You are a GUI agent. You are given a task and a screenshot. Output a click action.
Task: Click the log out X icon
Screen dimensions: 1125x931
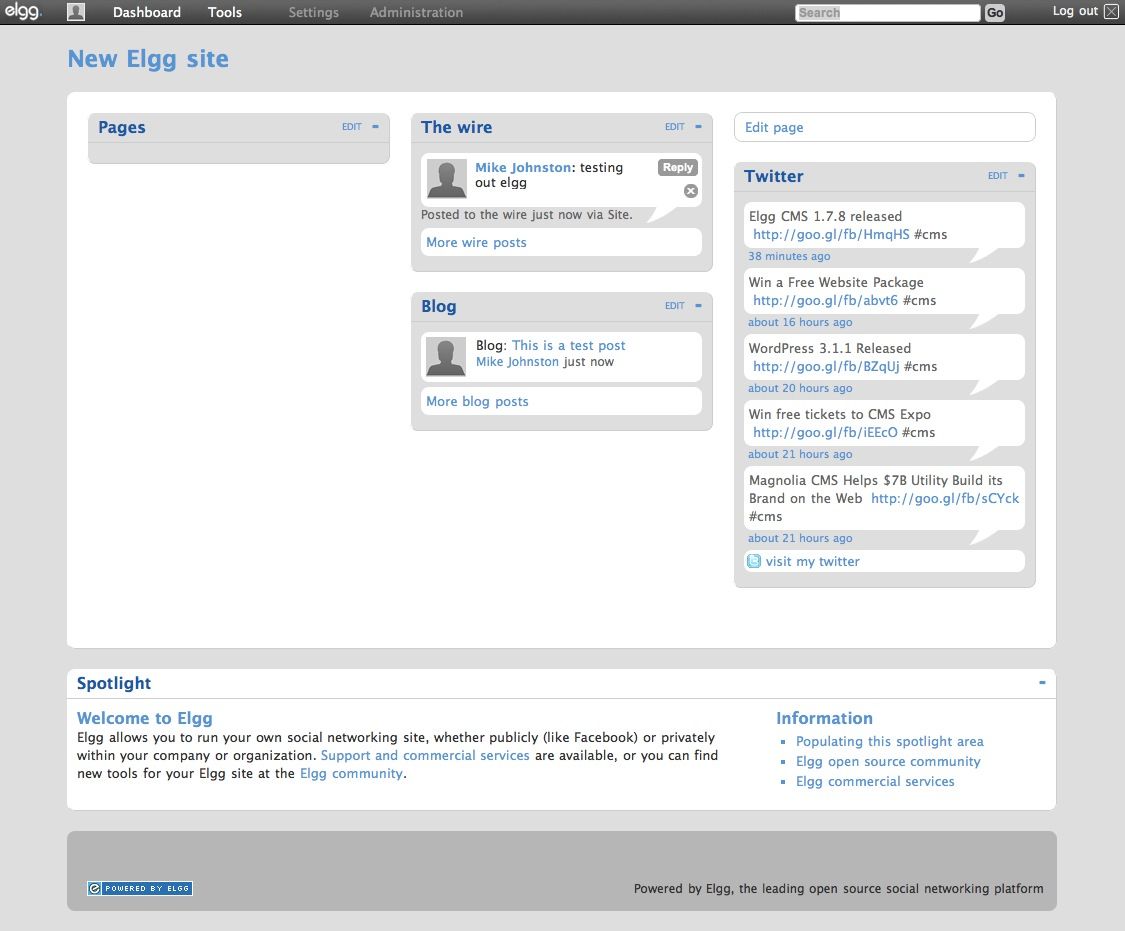point(1111,11)
